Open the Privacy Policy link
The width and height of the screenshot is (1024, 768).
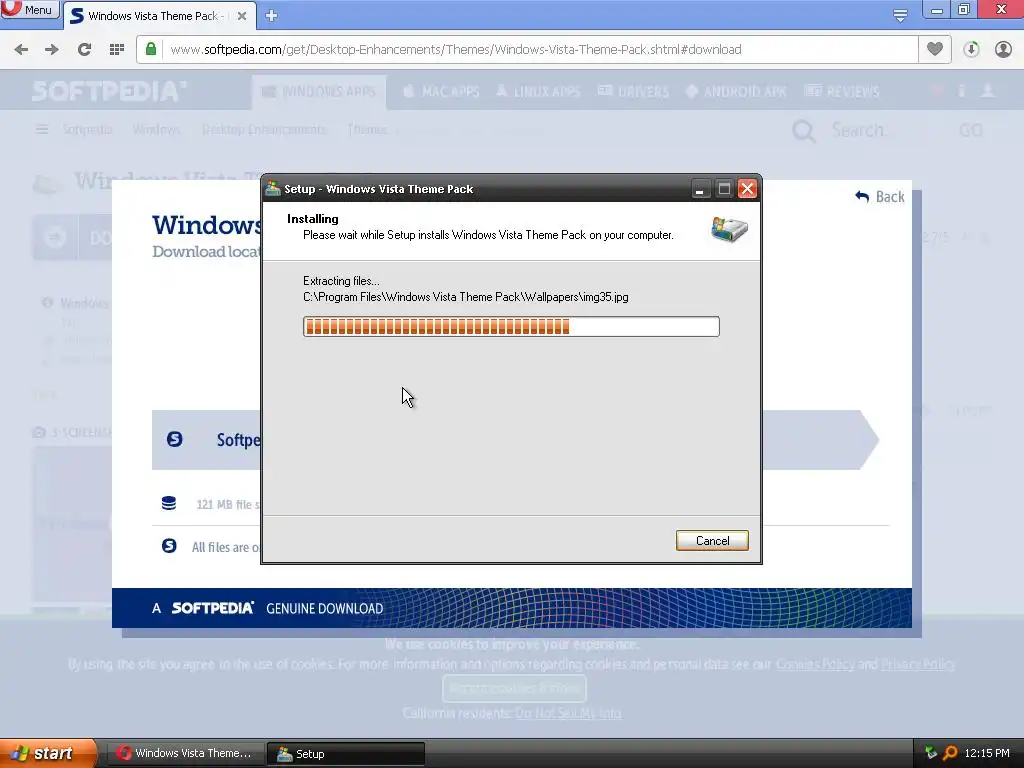tap(918, 664)
